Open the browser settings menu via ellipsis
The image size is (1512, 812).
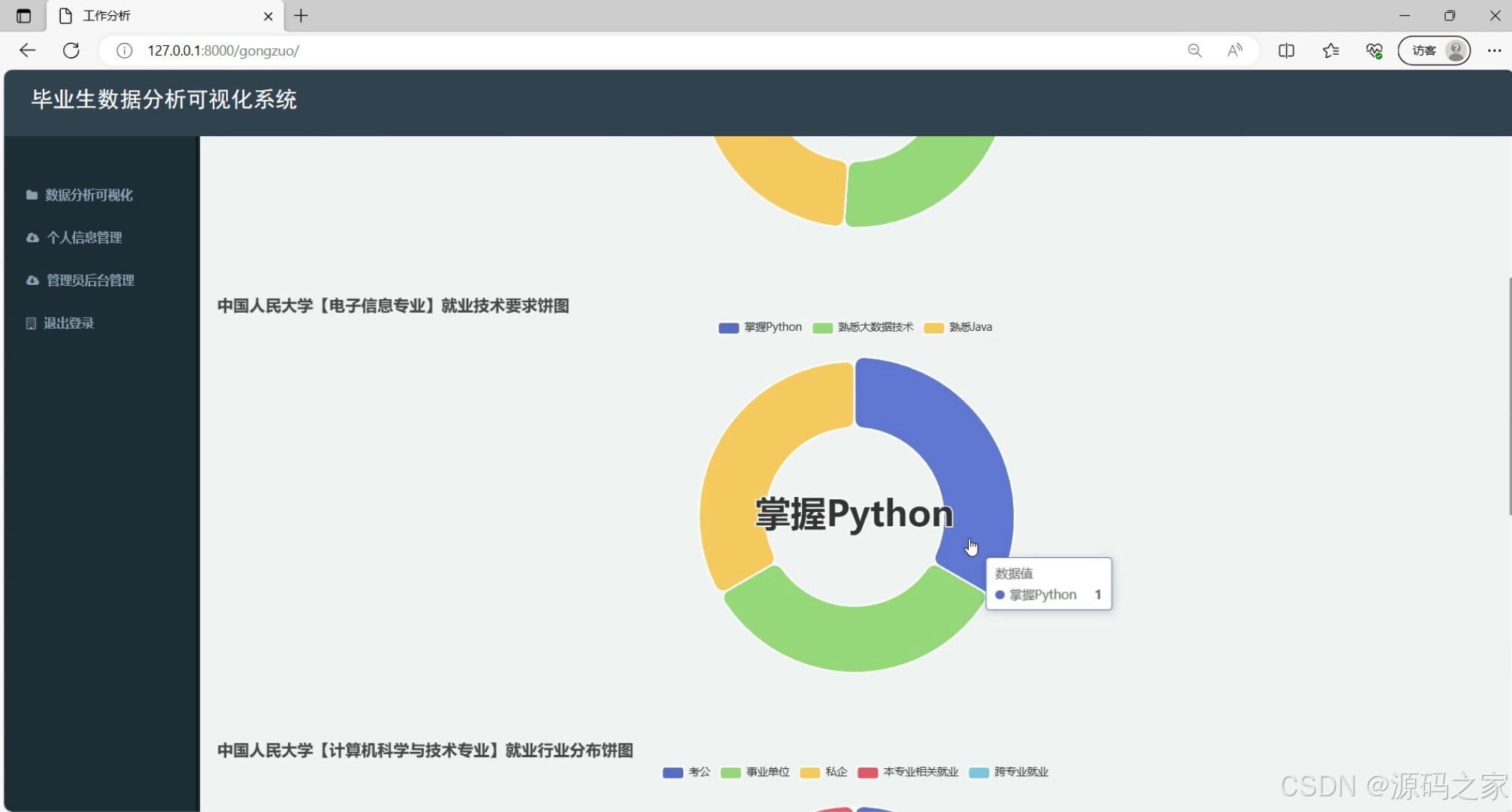click(x=1495, y=50)
